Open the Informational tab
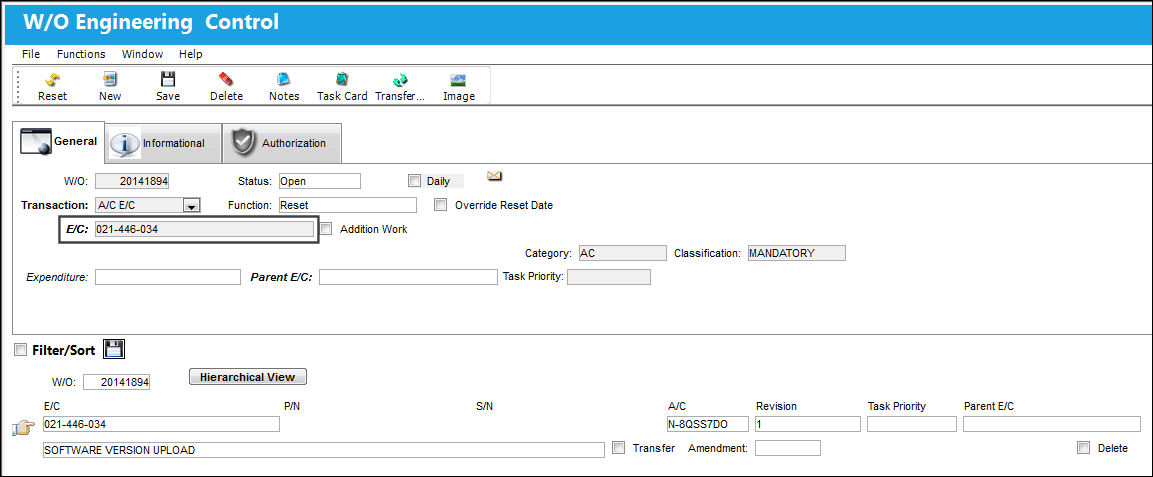 point(163,143)
